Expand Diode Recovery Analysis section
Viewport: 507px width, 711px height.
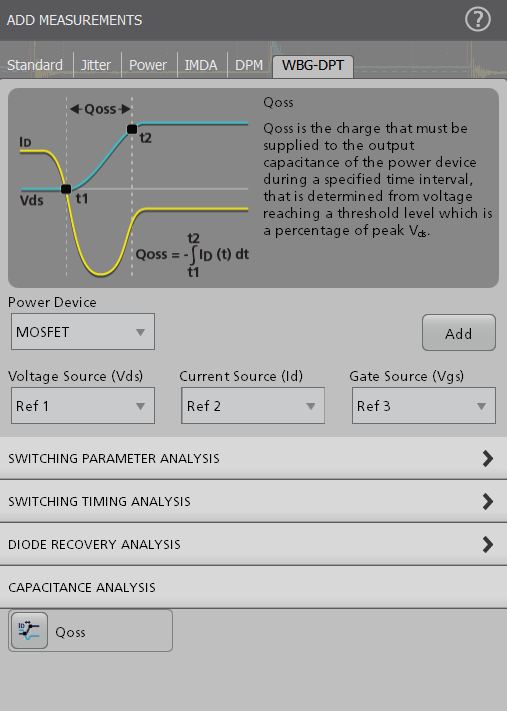click(254, 544)
